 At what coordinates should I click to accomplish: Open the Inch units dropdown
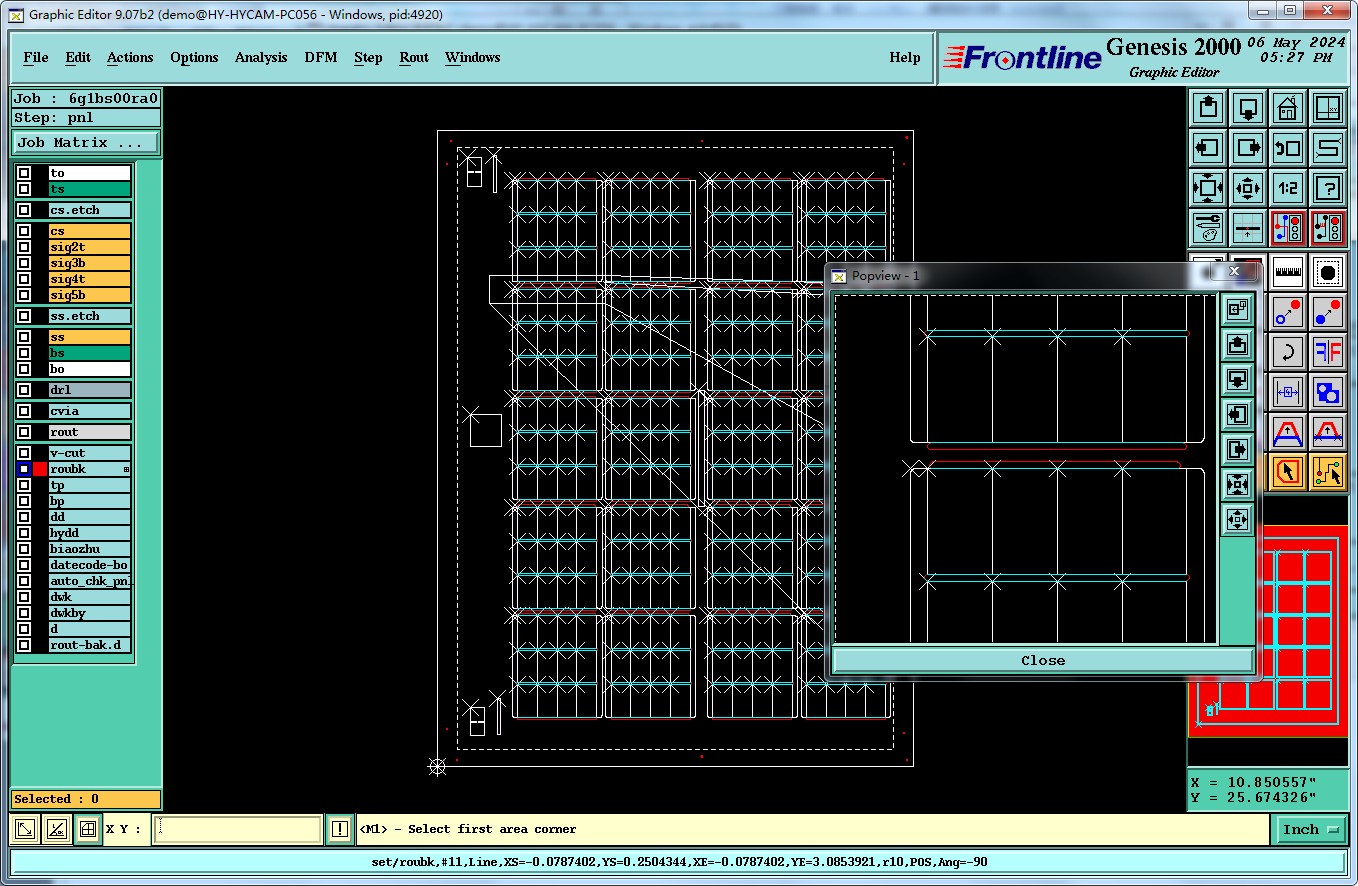[x=1311, y=829]
